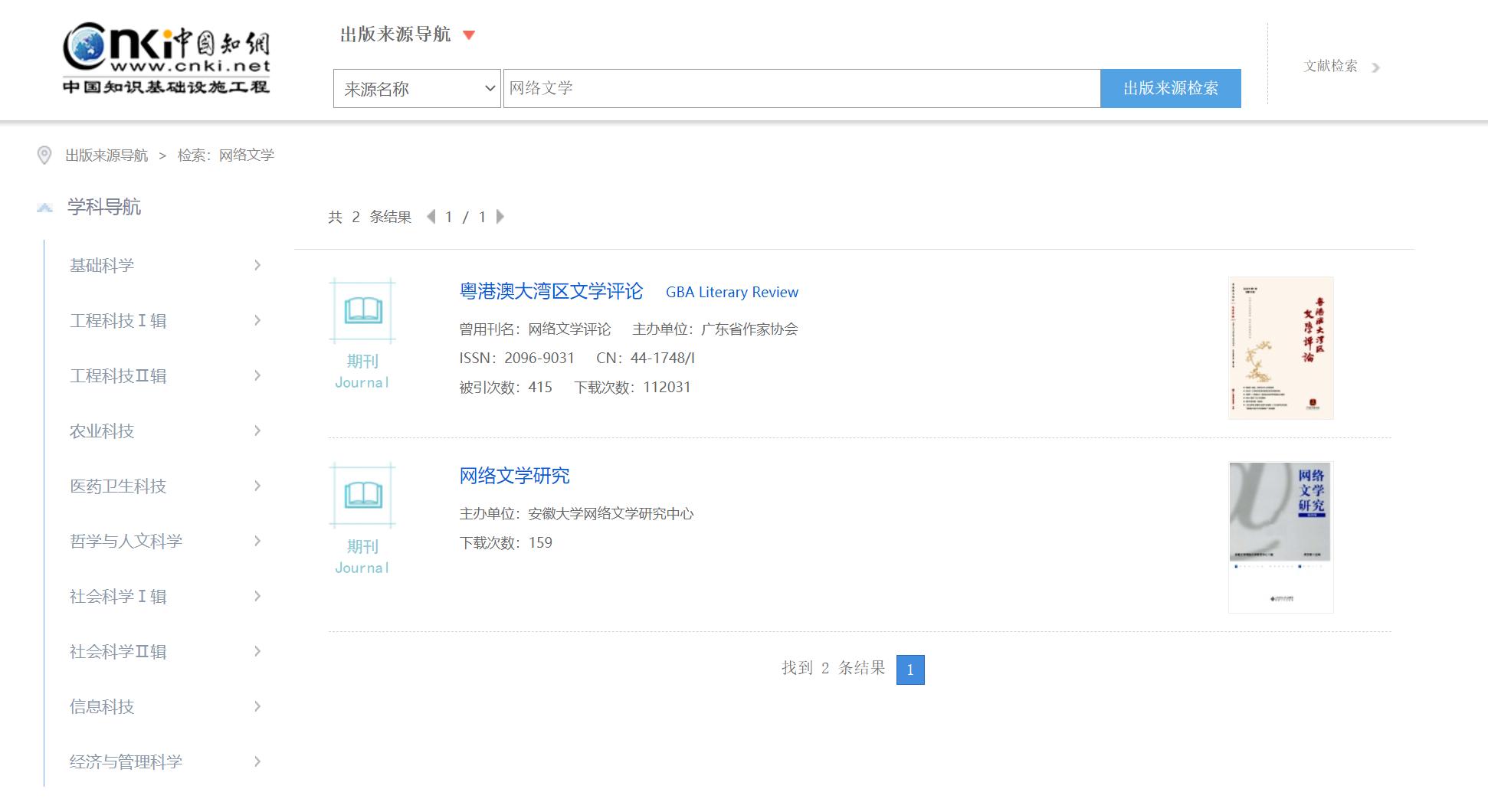Click journal icon for 粤港澳大湾区文学评论
The height and width of the screenshot is (812, 1488).
click(x=362, y=310)
